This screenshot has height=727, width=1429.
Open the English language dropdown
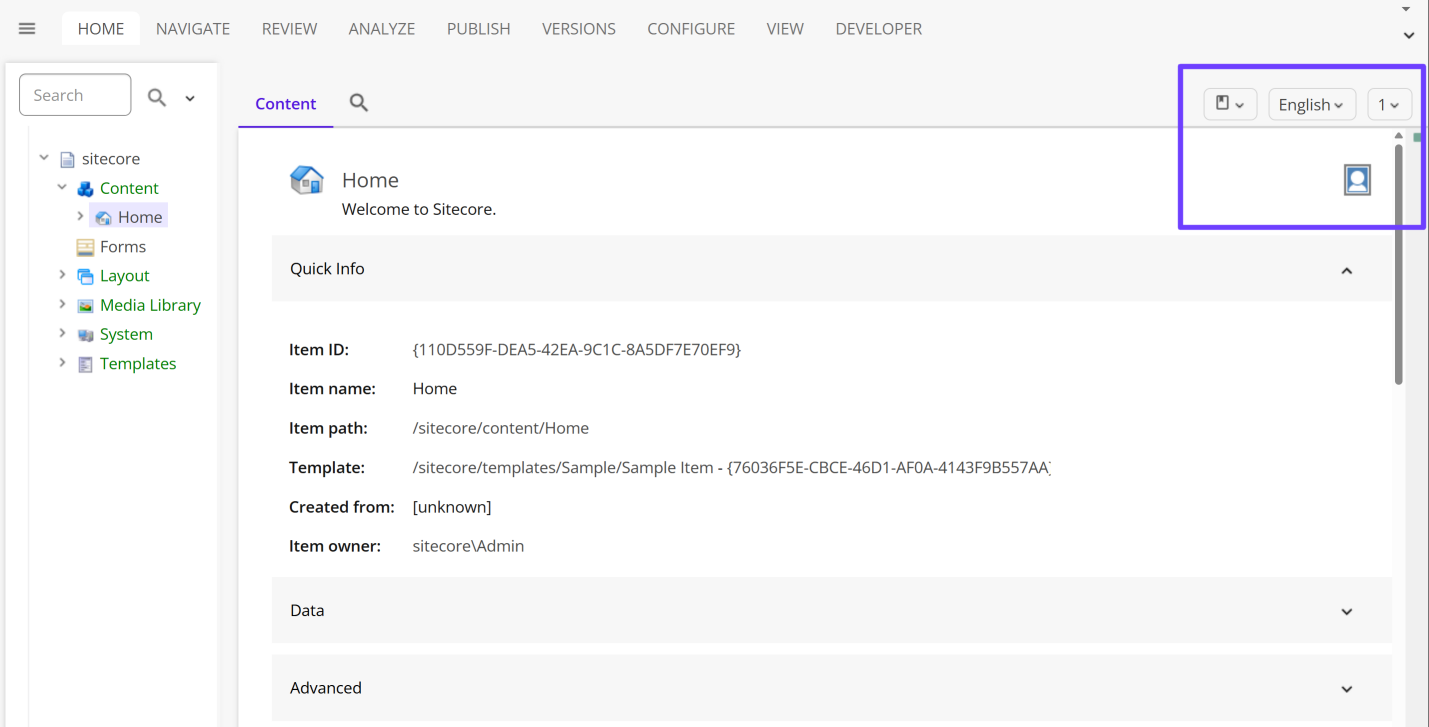point(1312,104)
